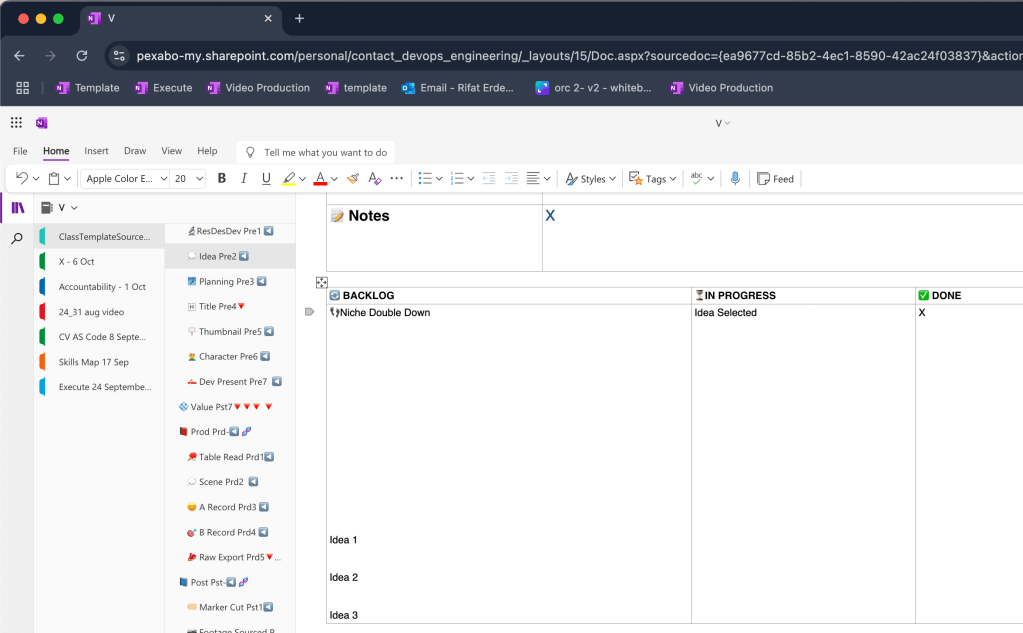Click the paragraph alignment icon

tap(533, 178)
